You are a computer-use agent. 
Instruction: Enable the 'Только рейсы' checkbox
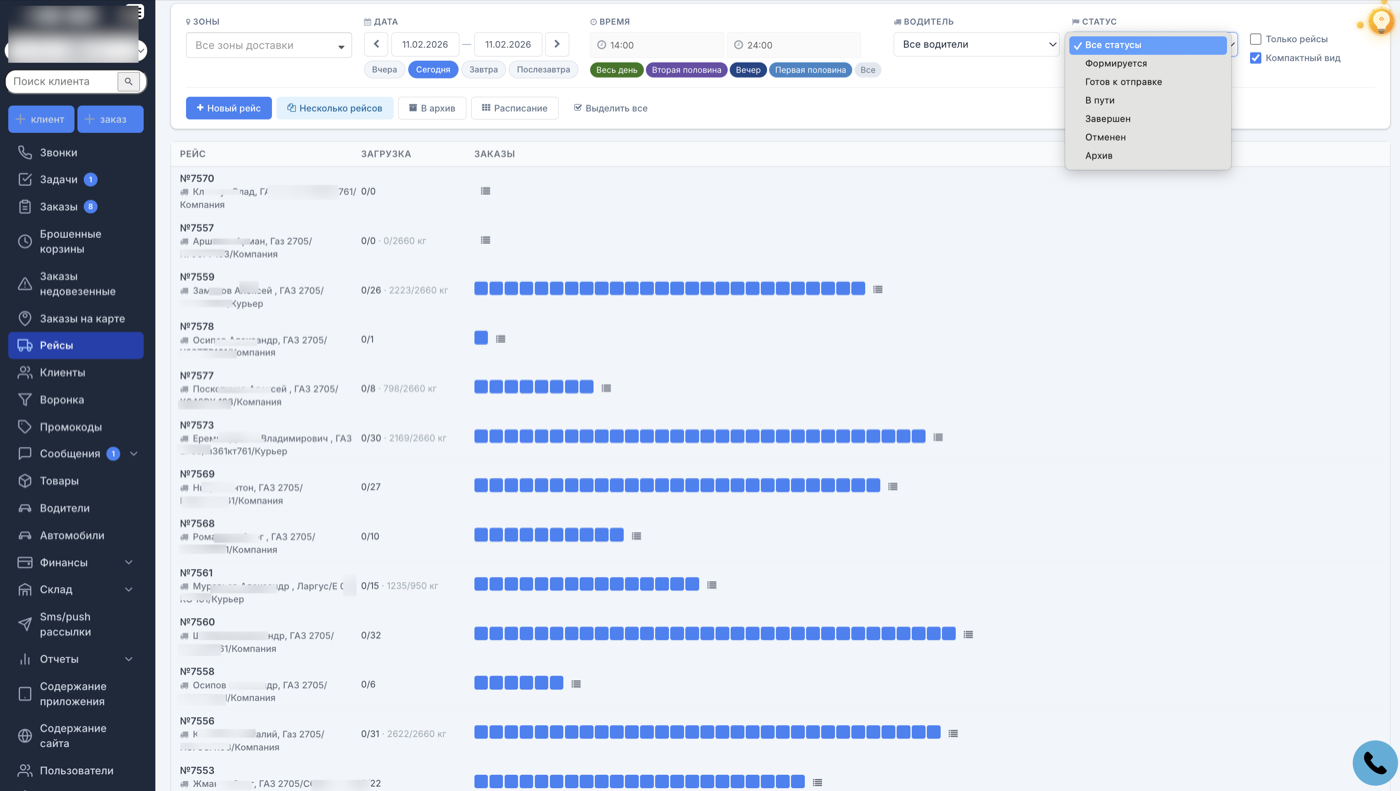pos(1256,39)
